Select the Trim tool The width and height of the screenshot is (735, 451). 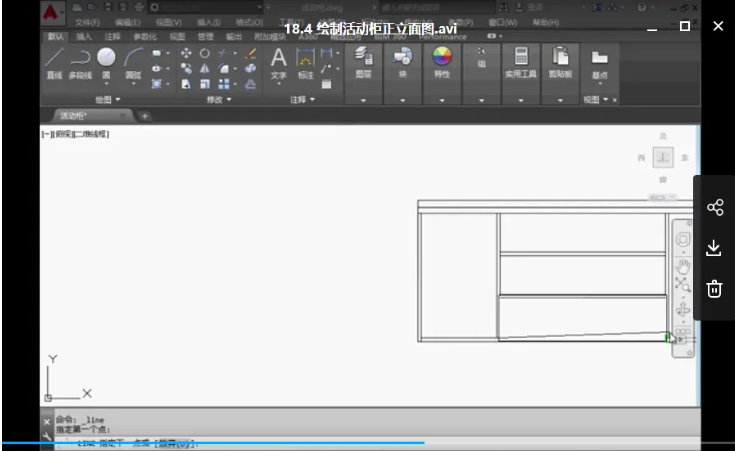(223, 53)
